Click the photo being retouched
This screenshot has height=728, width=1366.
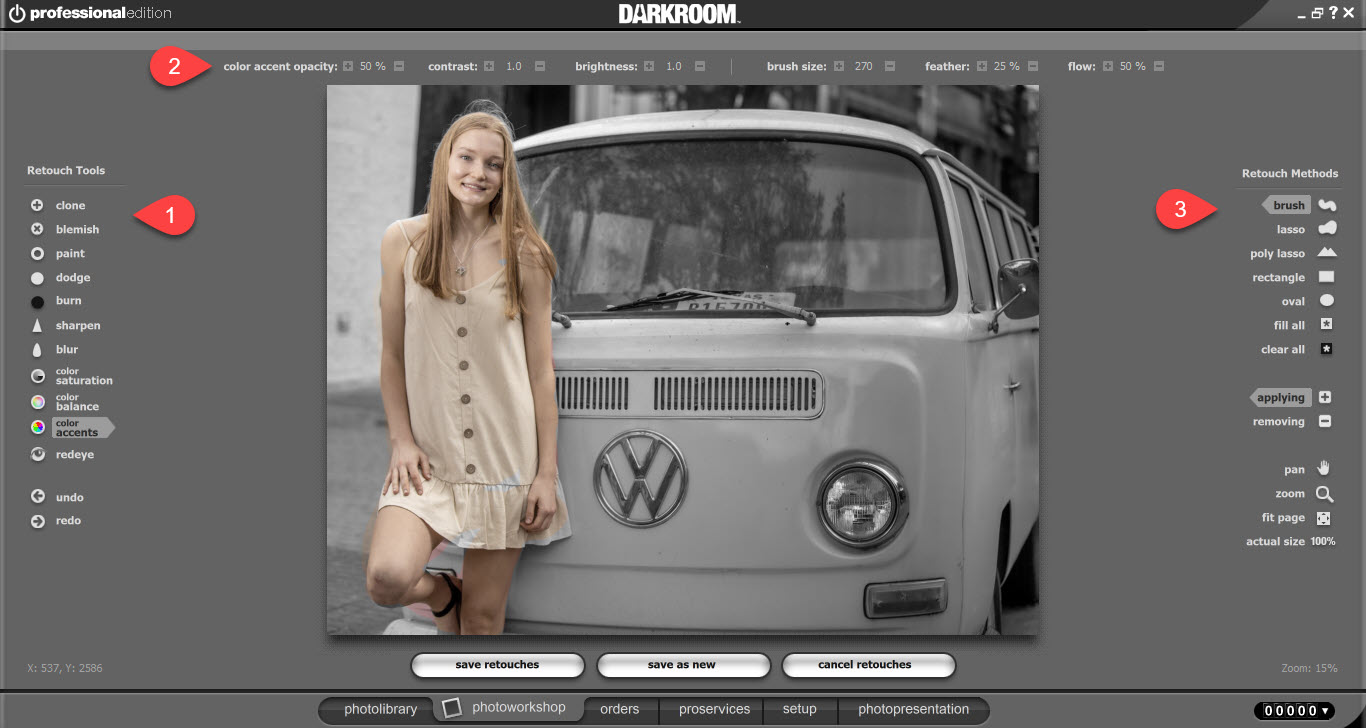682,360
